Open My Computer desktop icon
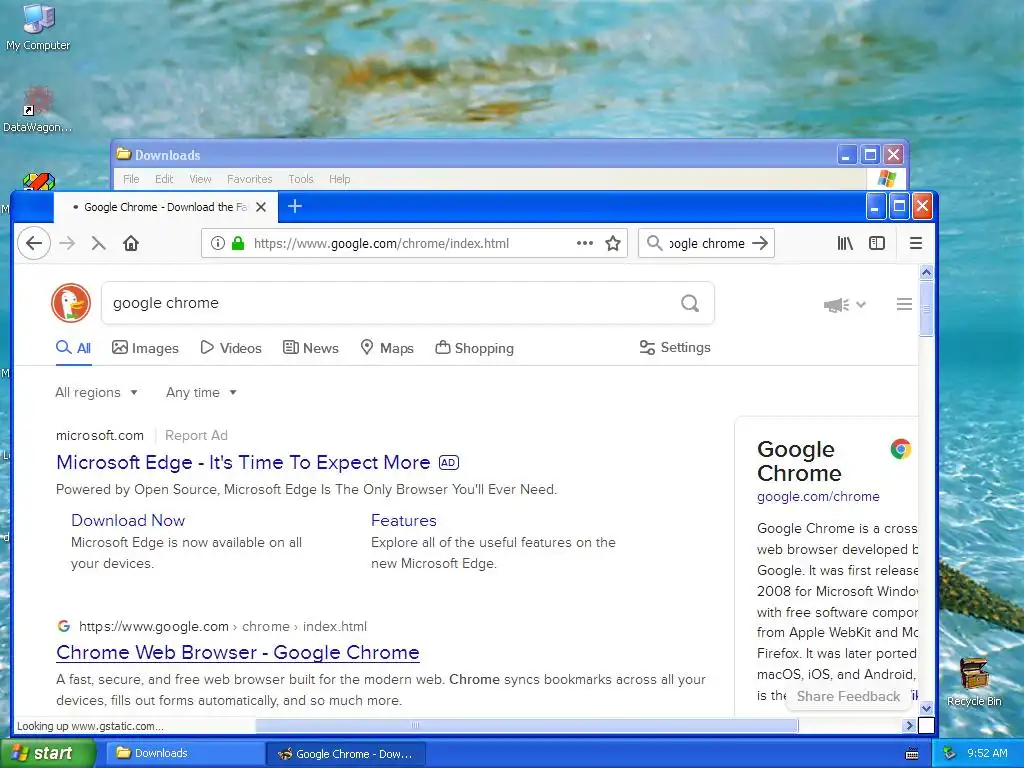 coord(38,27)
